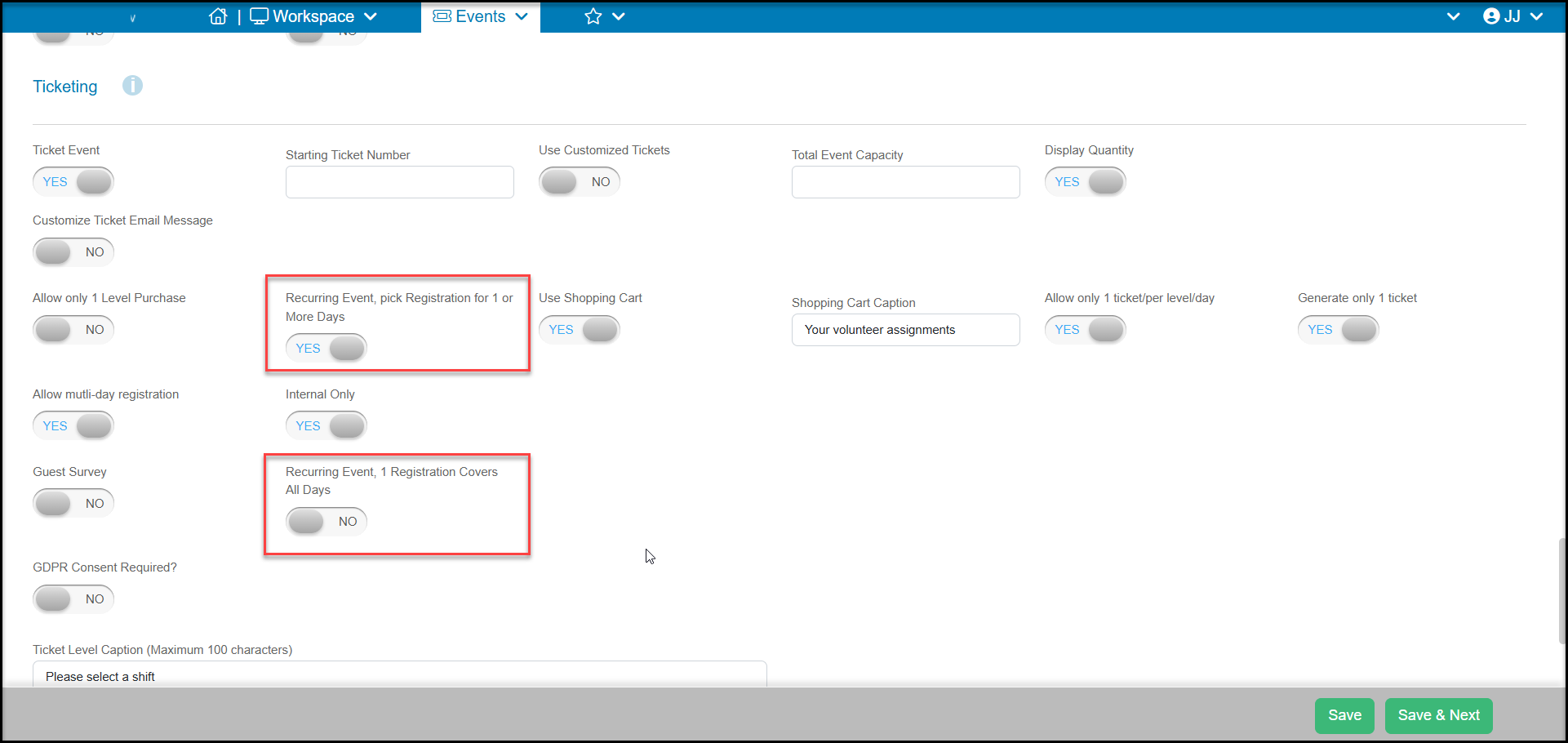Click the 'Use Shopping Cart' label
Screen dimensions: 1568x743
pyautogui.click(x=590, y=298)
